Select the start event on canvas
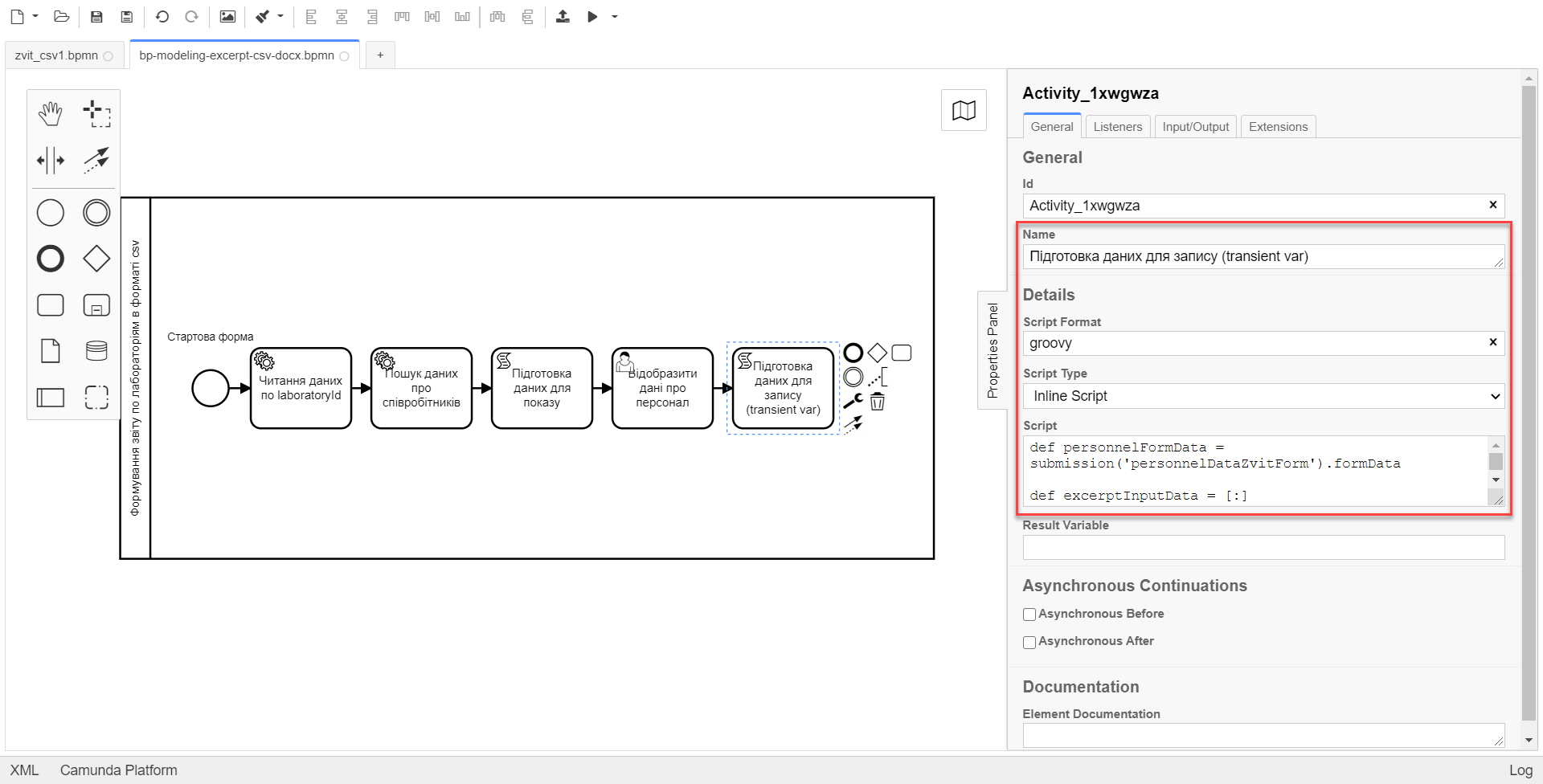The image size is (1543, 784). tap(211, 388)
